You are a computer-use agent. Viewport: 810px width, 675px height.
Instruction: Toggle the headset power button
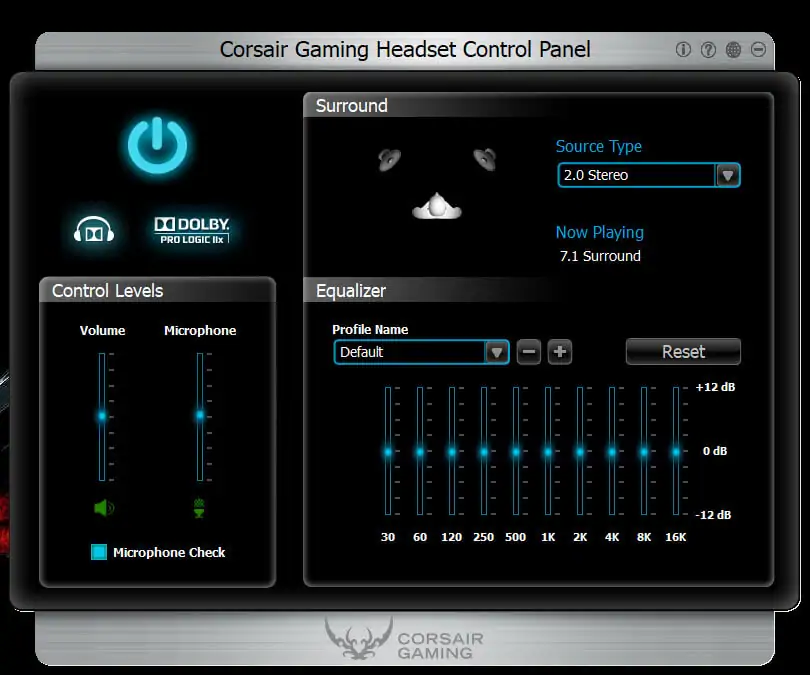point(157,145)
